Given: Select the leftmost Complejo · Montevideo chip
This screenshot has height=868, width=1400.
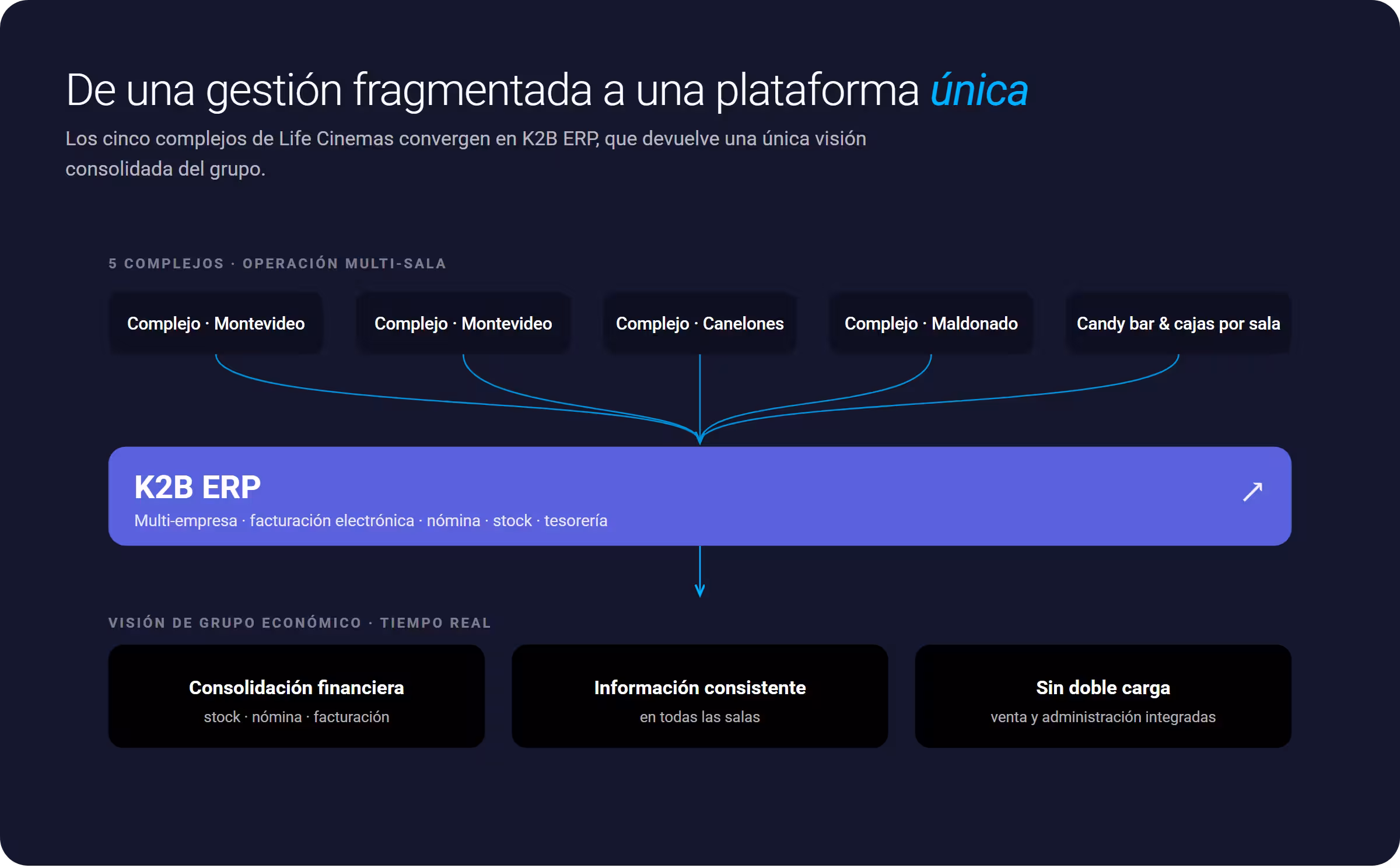Looking at the screenshot, I should pyautogui.click(x=216, y=323).
